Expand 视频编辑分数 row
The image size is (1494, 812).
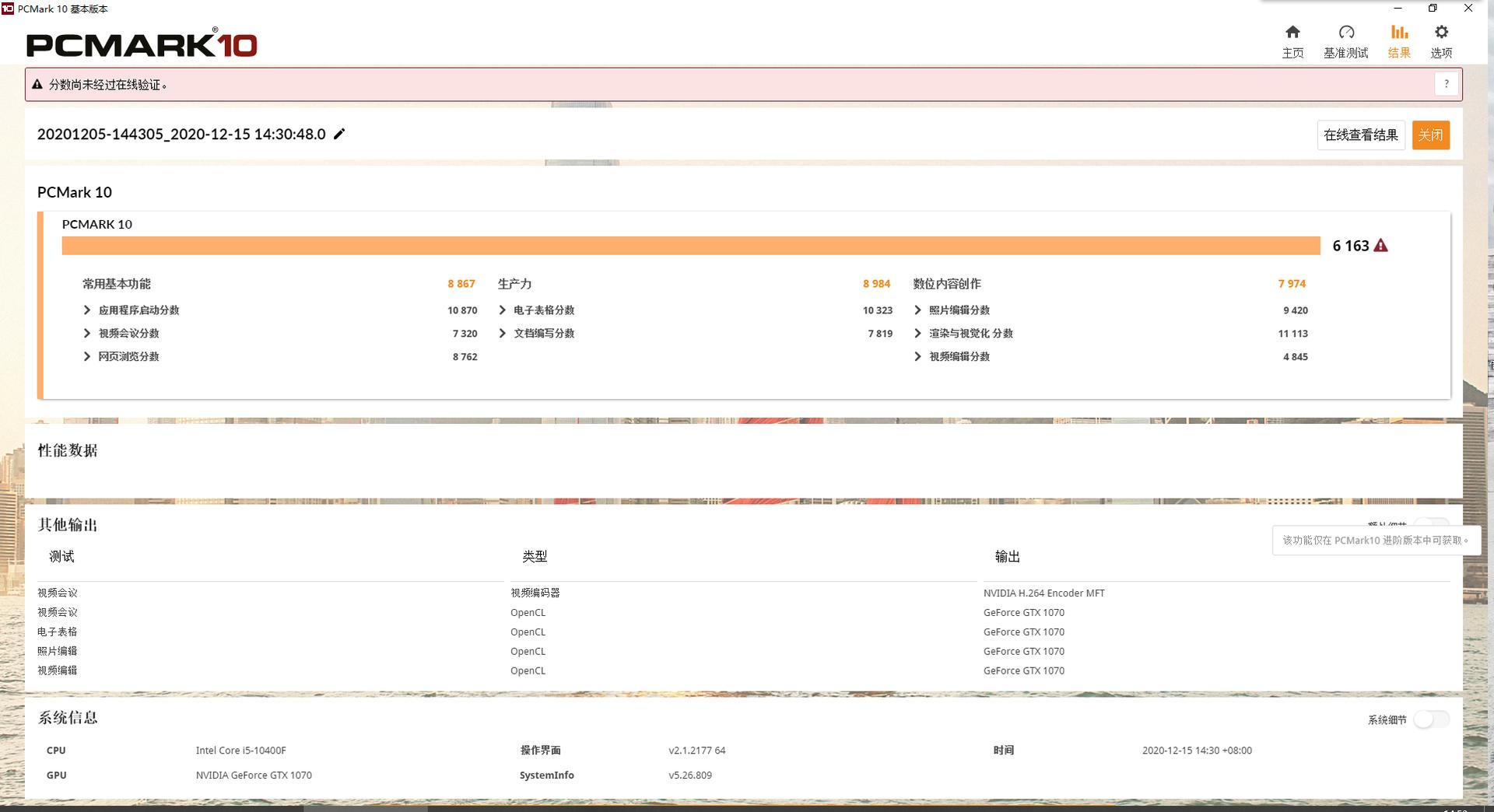[918, 357]
